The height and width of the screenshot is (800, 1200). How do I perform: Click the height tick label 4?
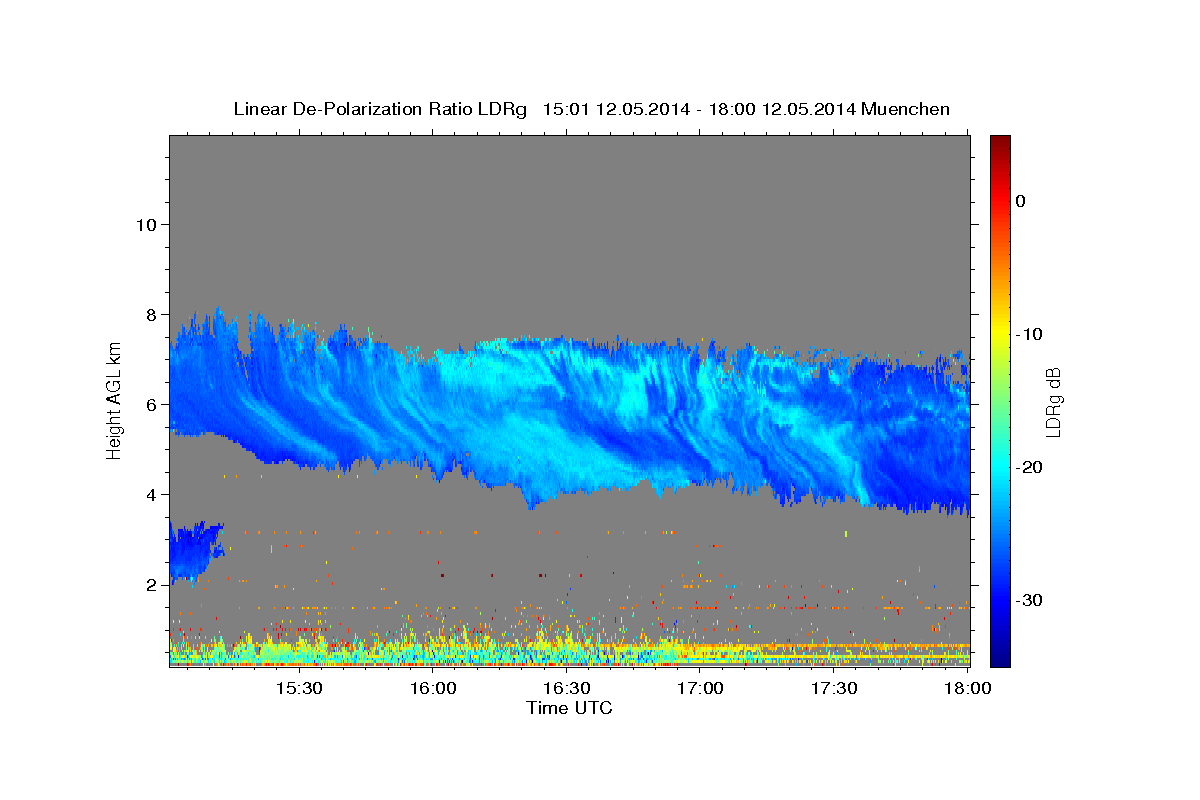coord(152,494)
